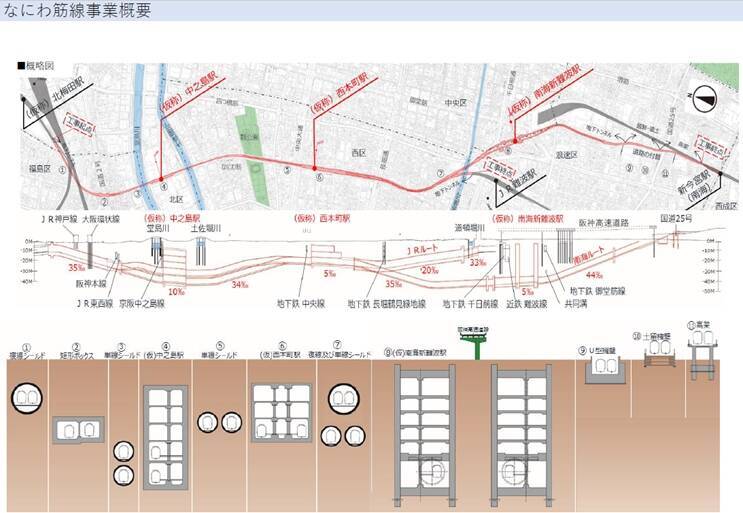Click the 地下鉄 中央線 label
743x513 pixels.
pyautogui.click(x=301, y=304)
